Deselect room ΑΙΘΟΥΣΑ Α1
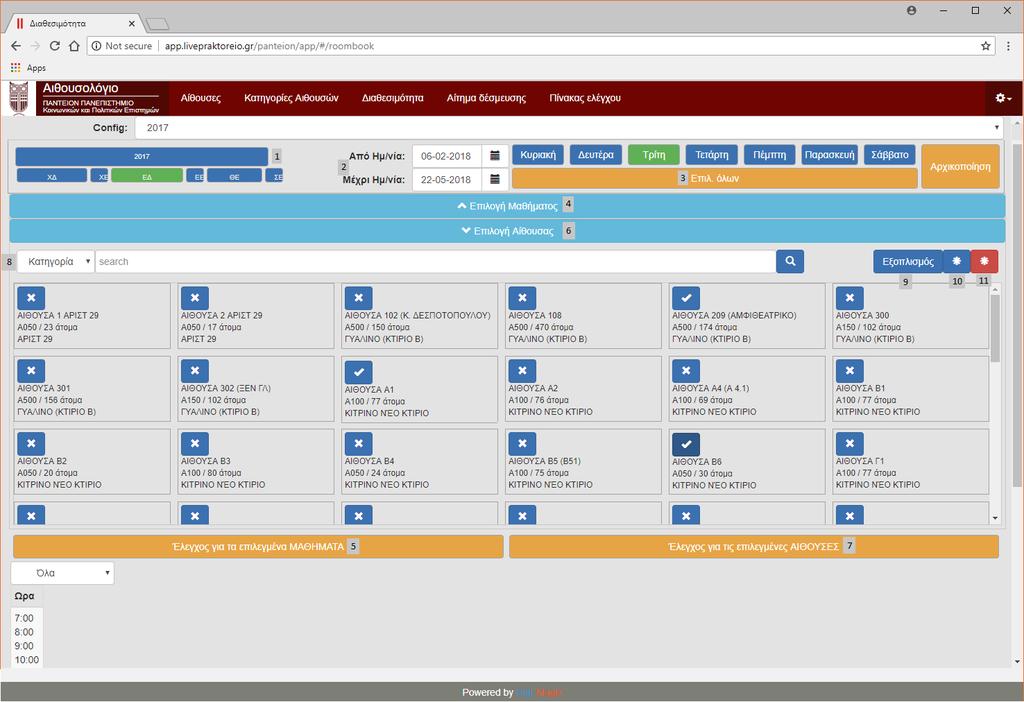The width and height of the screenshot is (1024, 702). click(x=359, y=372)
